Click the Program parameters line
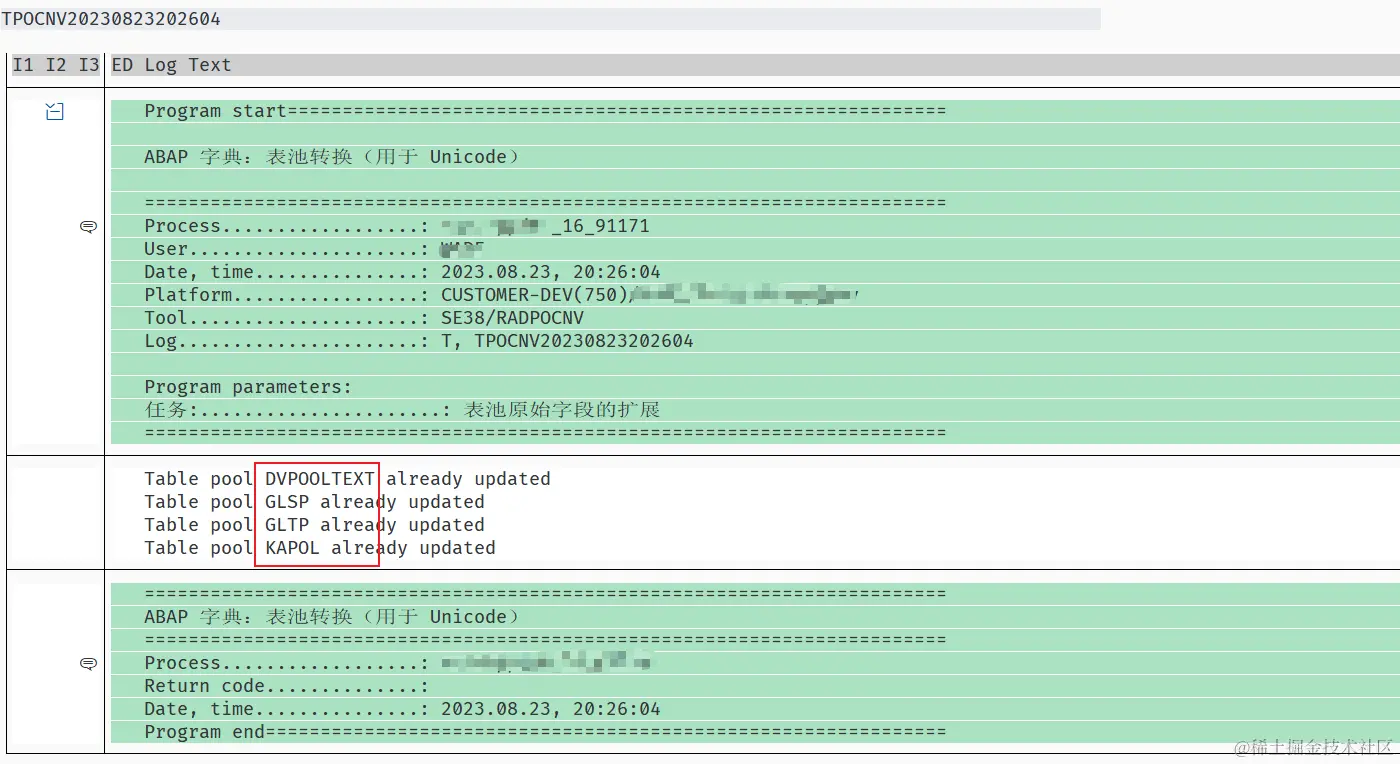The height and width of the screenshot is (764, 1400). pos(248,387)
